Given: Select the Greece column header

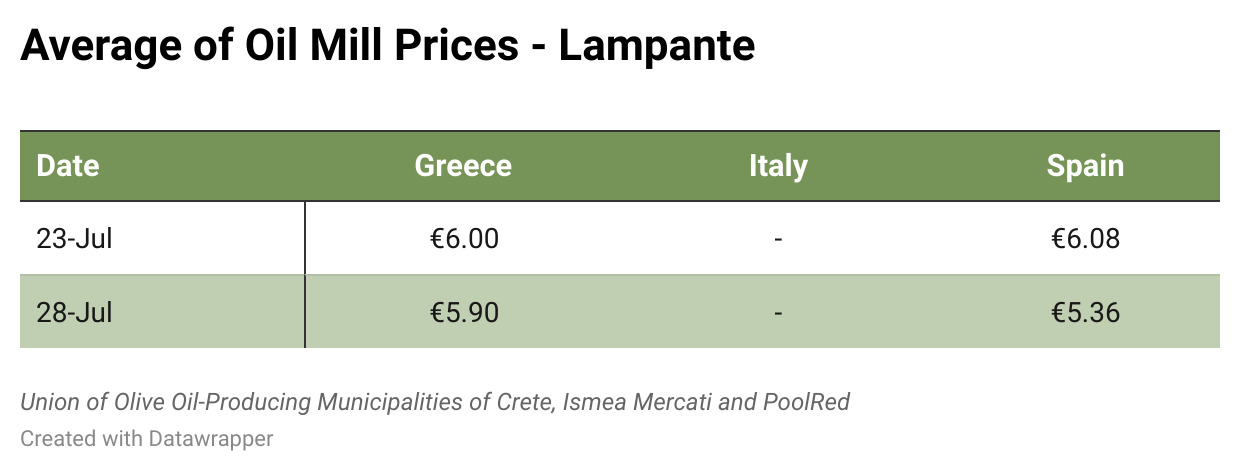Looking at the screenshot, I should [x=463, y=166].
